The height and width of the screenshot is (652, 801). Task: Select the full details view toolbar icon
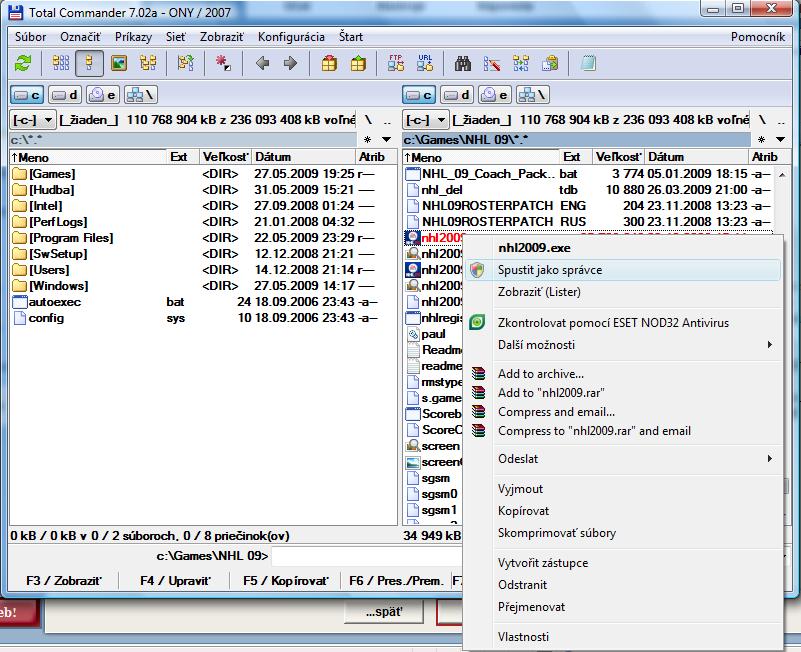click(x=89, y=63)
